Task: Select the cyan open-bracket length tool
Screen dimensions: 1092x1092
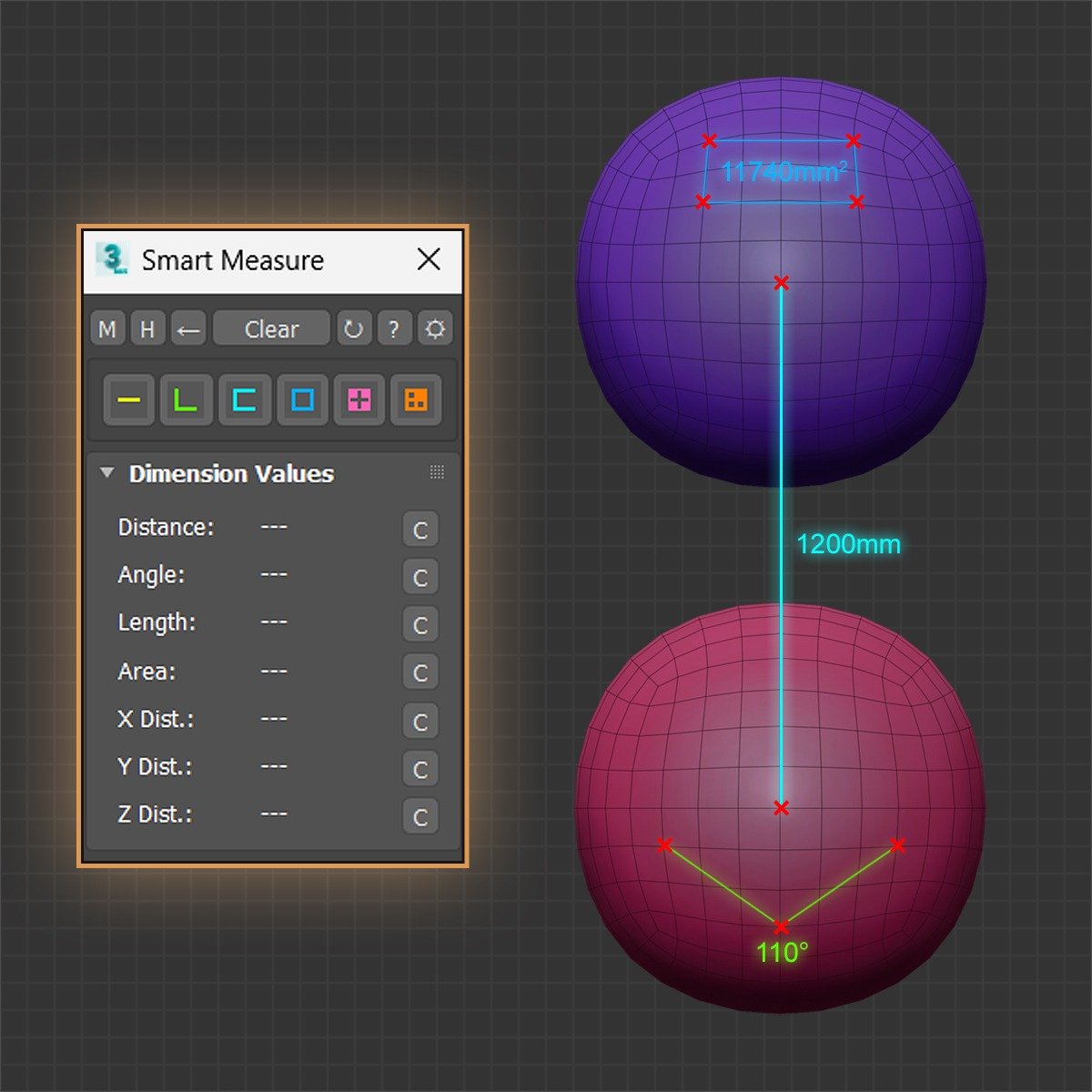Action: [244, 399]
